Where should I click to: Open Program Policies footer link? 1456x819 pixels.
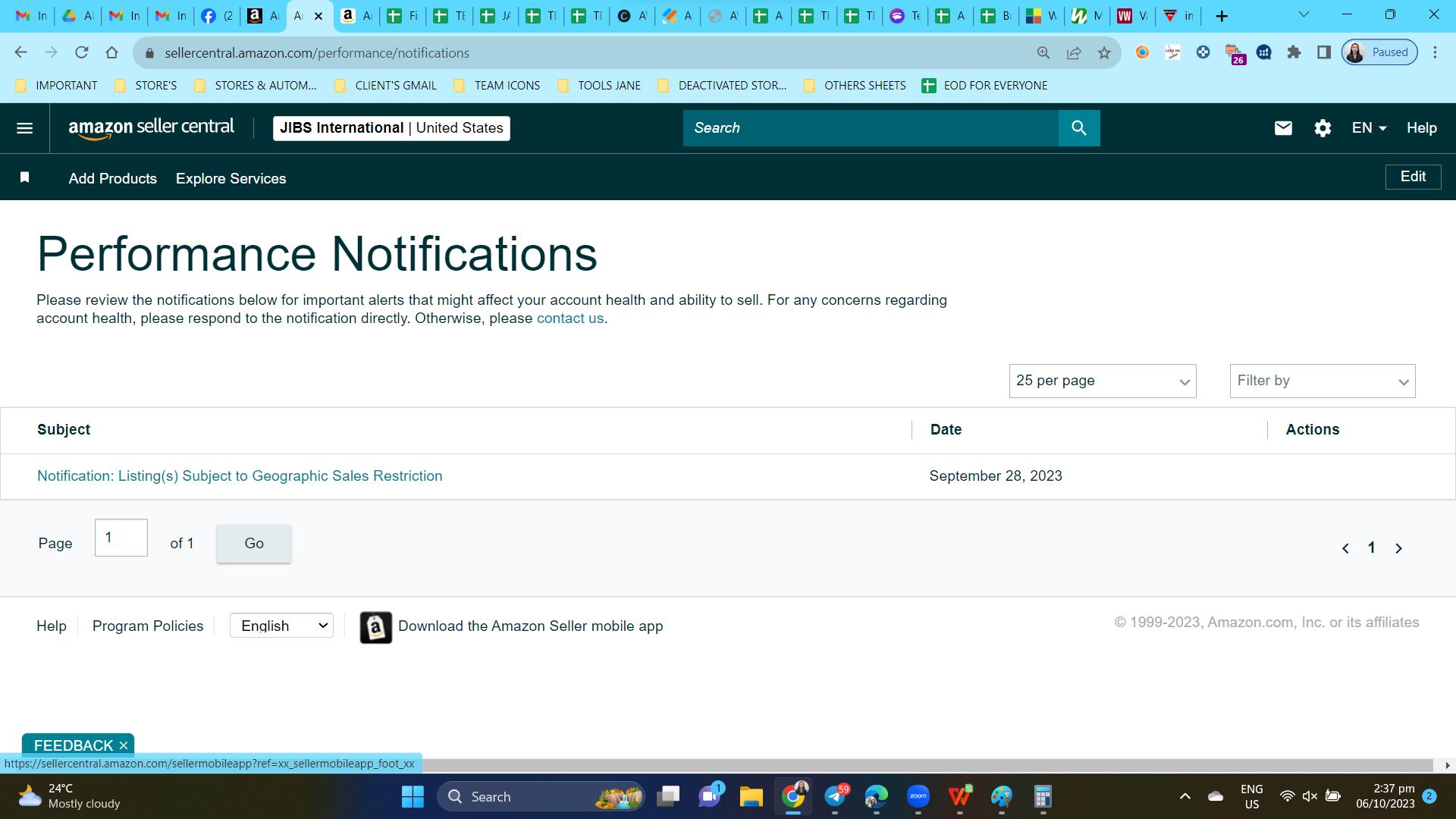[148, 626]
